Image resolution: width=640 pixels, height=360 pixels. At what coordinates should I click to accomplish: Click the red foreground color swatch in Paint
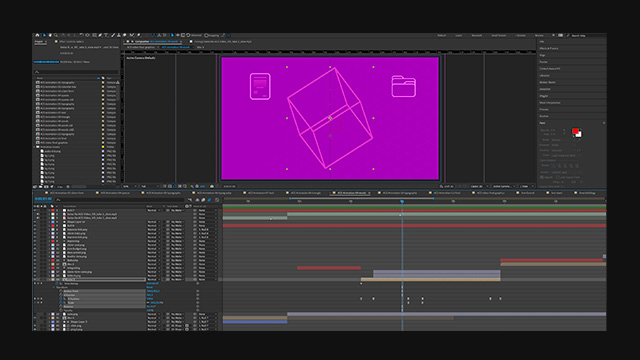coord(575,131)
